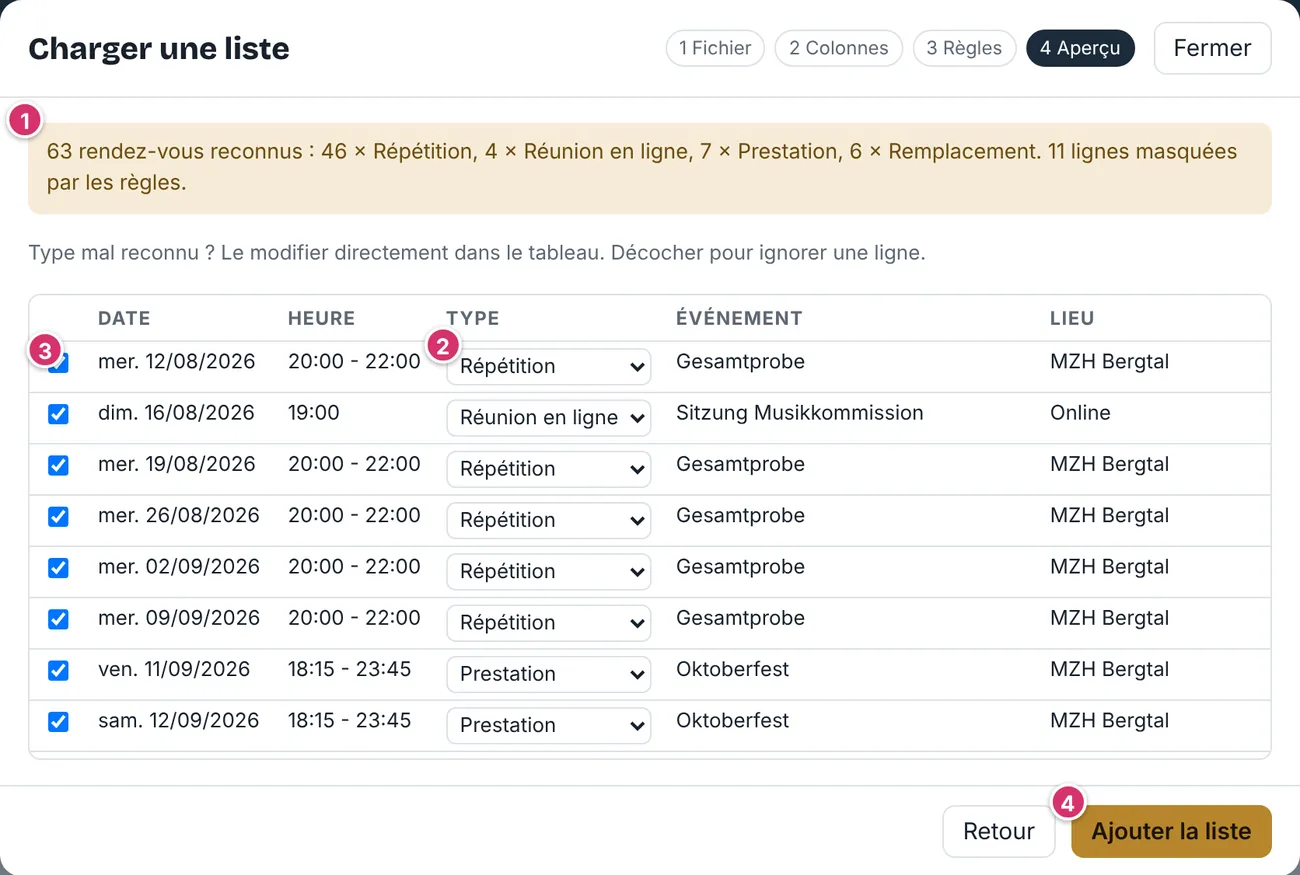Uncheck the mer. 19/08/2026 row checkbox
This screenshot has width=1300, height=875.
tap(59, 465)
